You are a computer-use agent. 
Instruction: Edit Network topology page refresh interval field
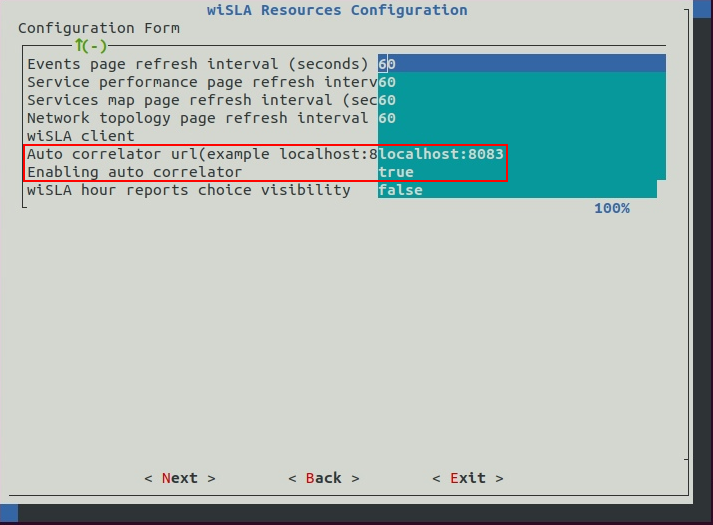pyautogui.click(x=522, y=118)
